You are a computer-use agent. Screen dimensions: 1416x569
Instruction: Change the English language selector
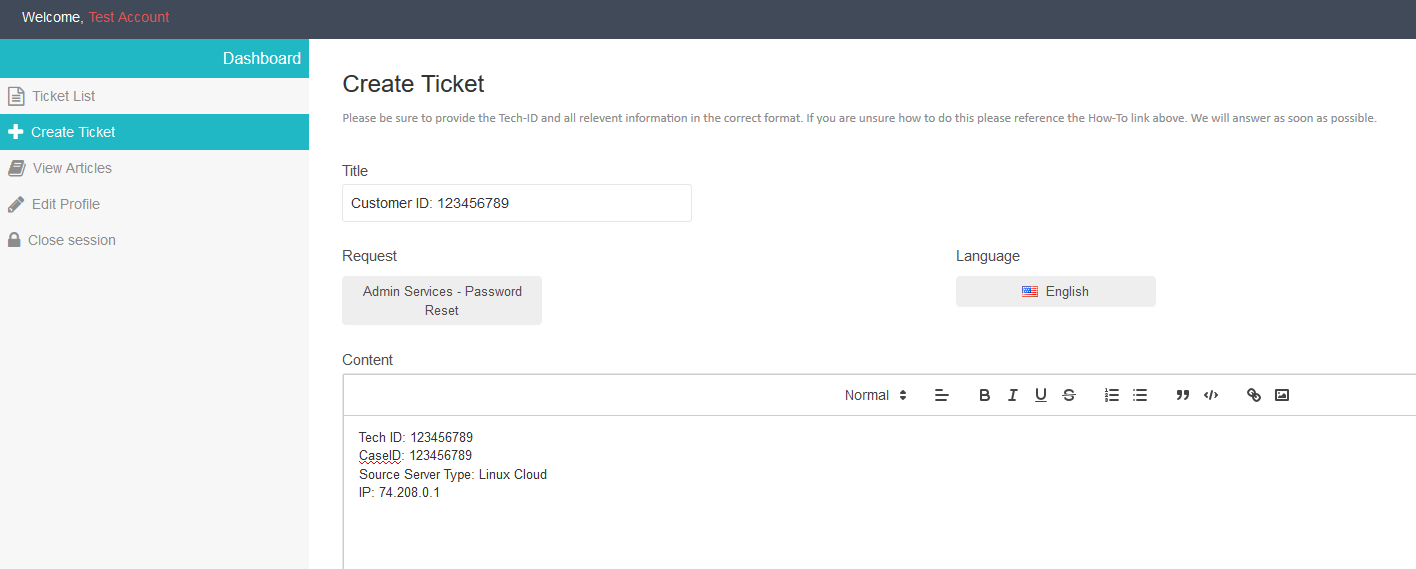coord(1055,292)
